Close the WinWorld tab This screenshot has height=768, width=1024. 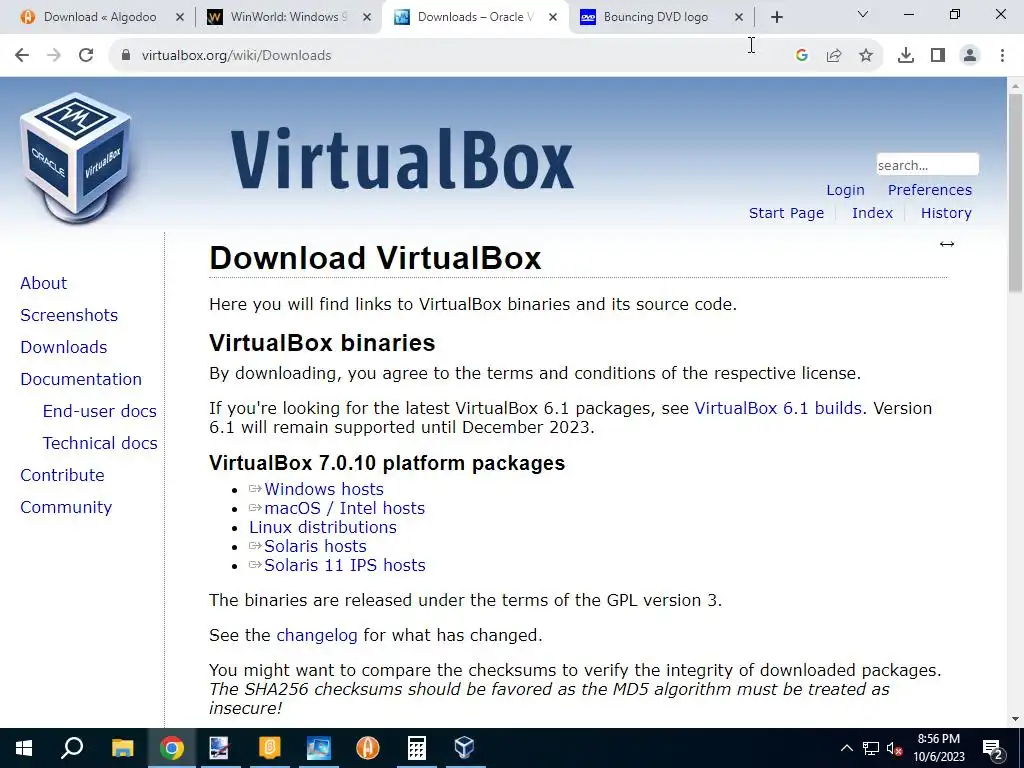367,17
